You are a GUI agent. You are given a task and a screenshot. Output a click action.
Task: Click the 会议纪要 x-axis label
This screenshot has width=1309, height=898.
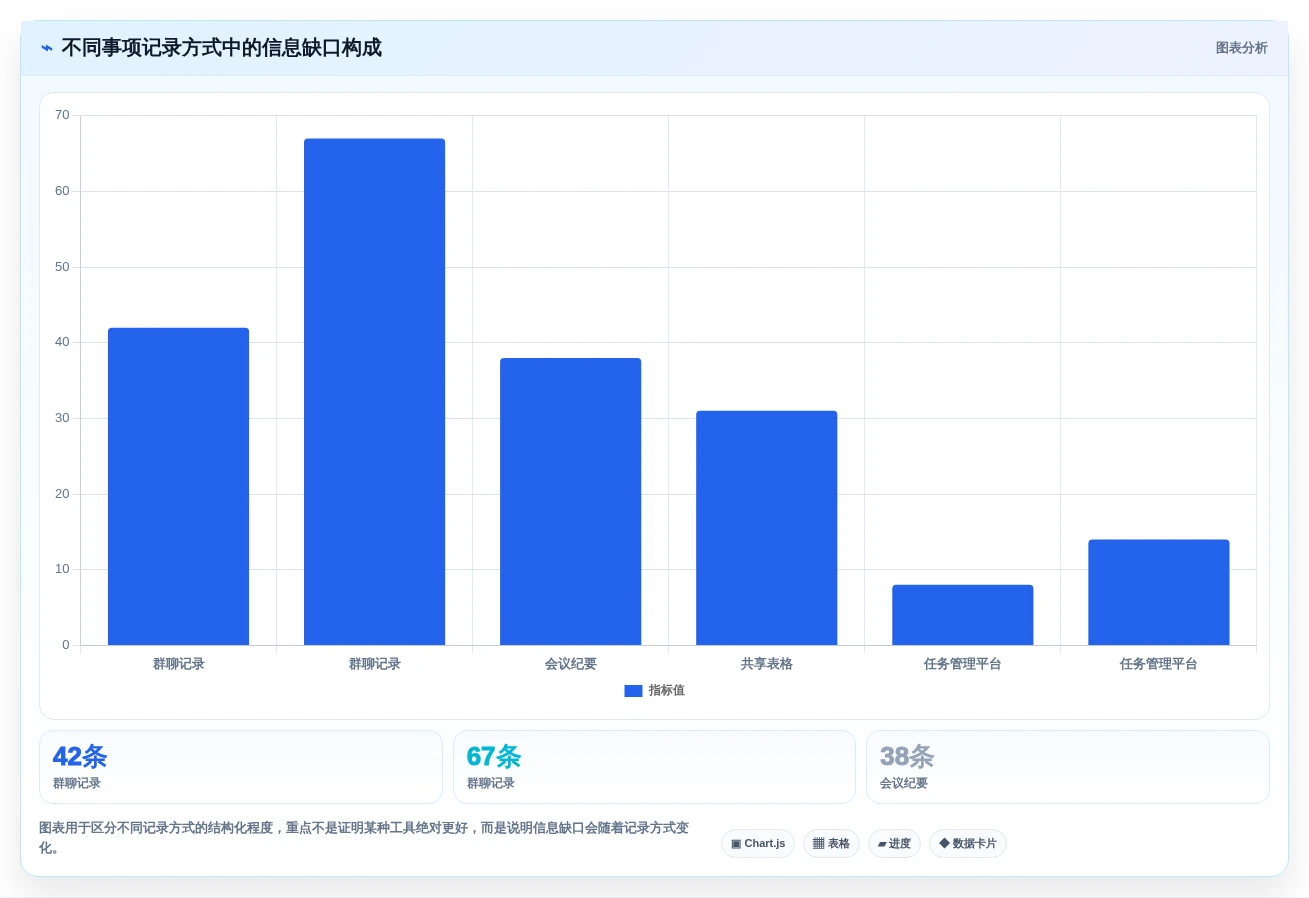click(570, 664)
